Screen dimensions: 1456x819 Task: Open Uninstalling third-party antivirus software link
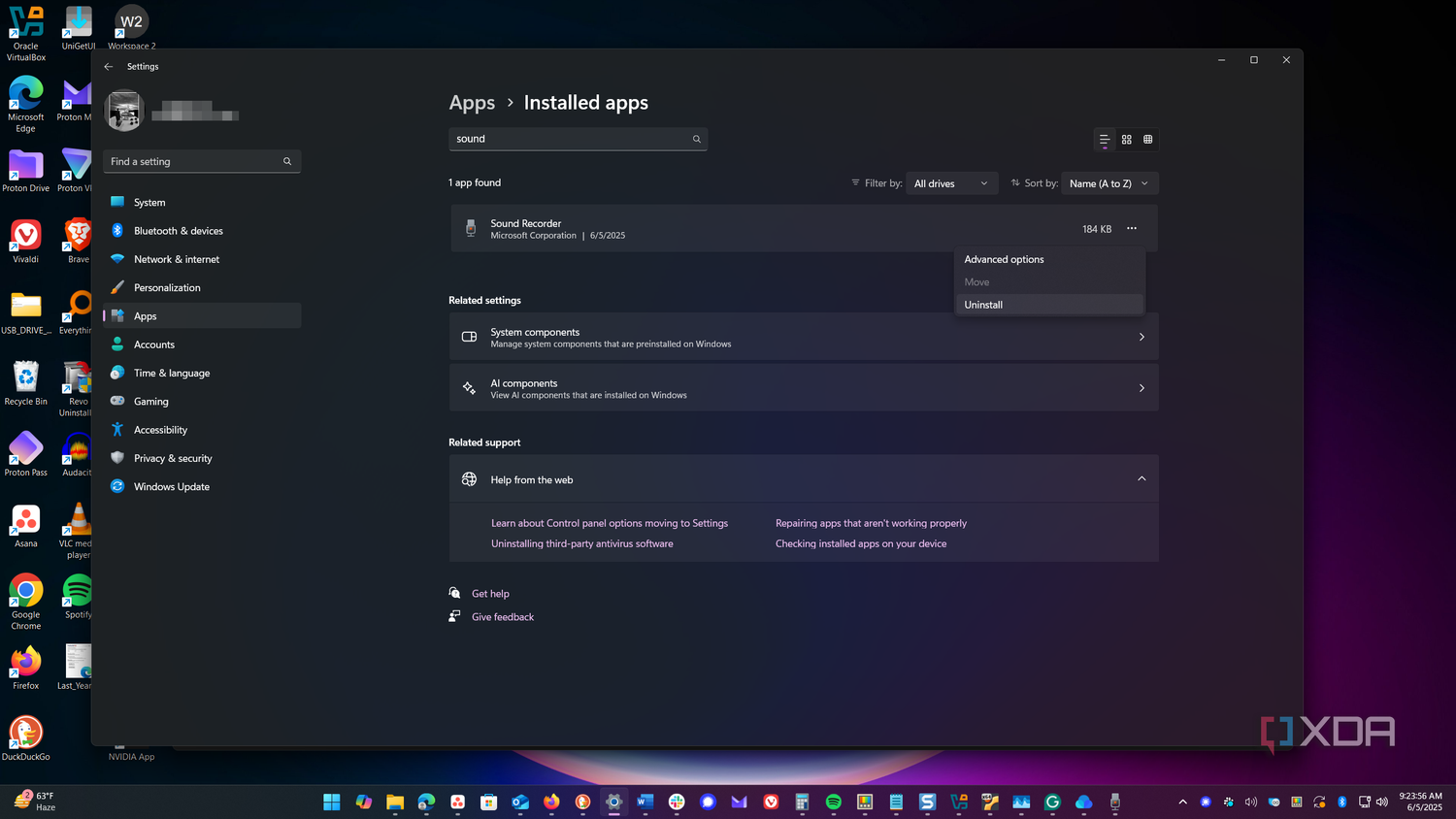click(x=582, y=543)
